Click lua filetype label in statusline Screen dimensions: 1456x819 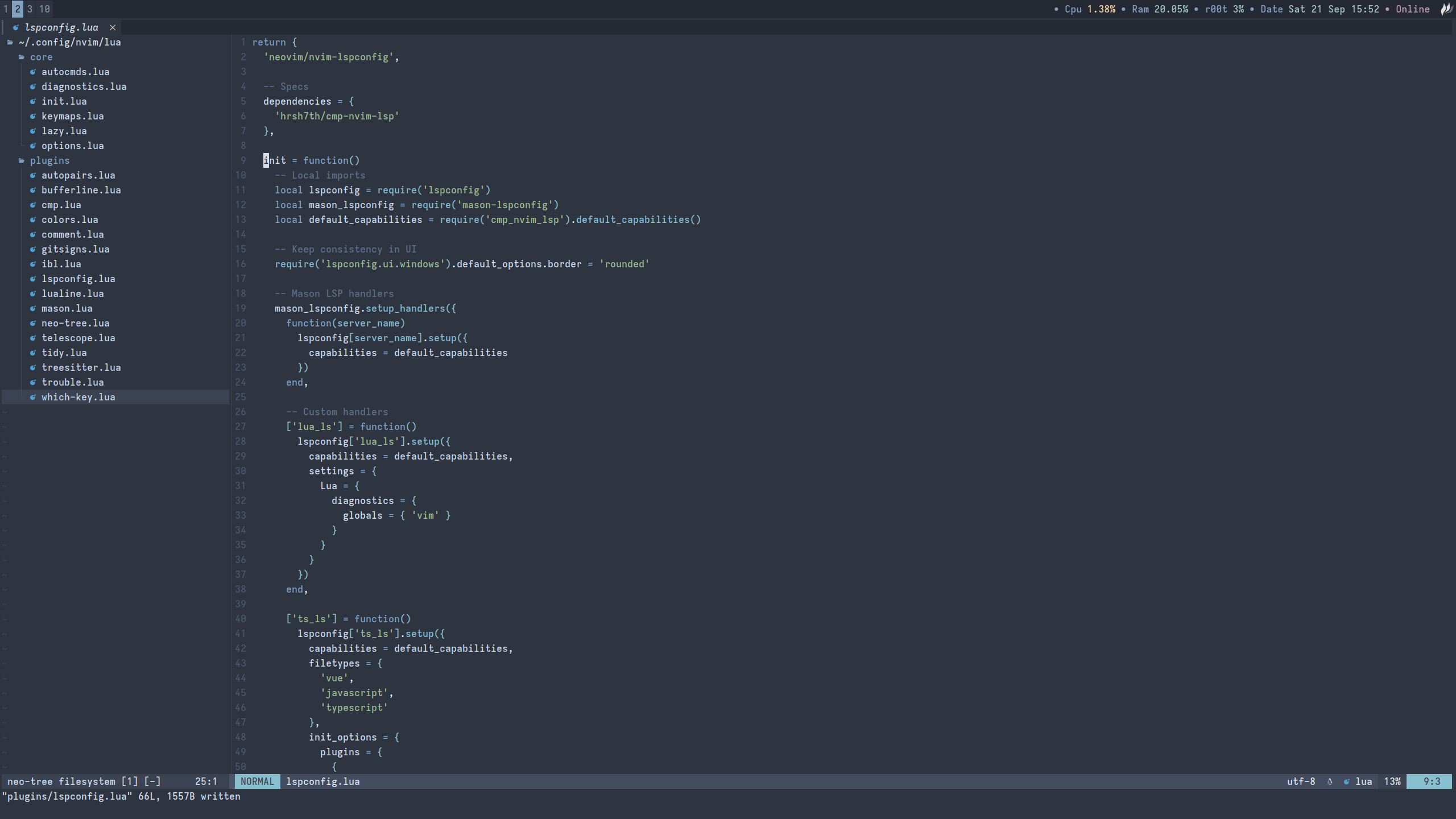(1363, 781)
